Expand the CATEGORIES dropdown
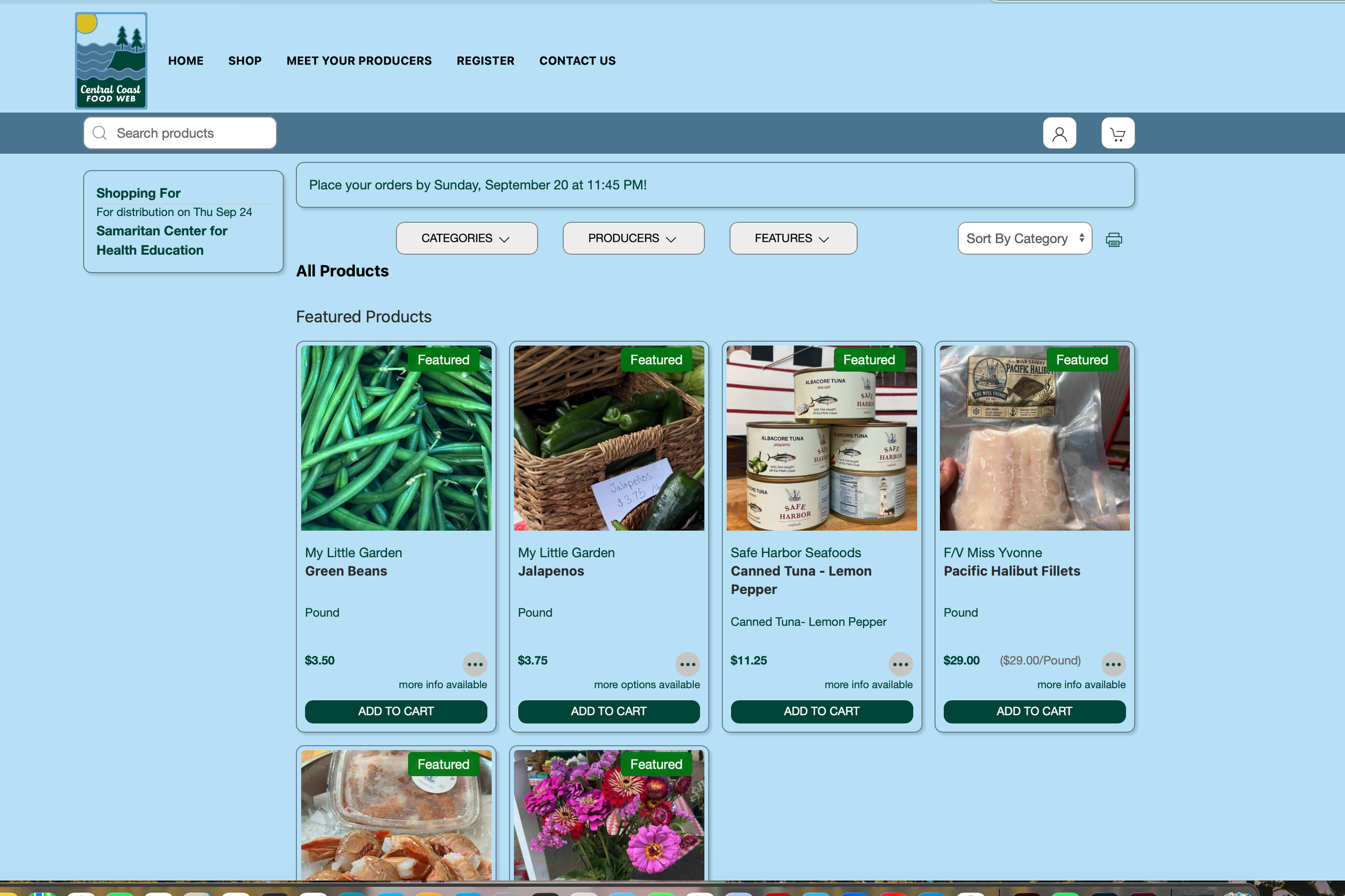 pyautogui.click(x=466, y=238)
